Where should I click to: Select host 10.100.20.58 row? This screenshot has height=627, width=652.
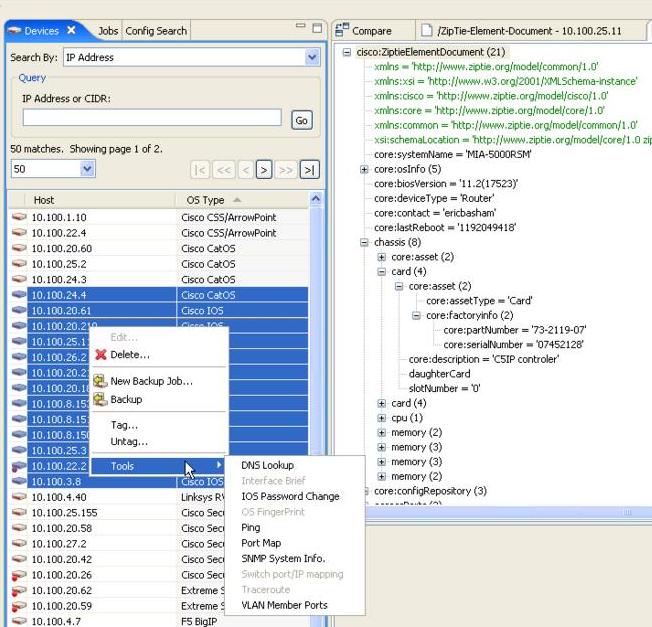[118, 528]
